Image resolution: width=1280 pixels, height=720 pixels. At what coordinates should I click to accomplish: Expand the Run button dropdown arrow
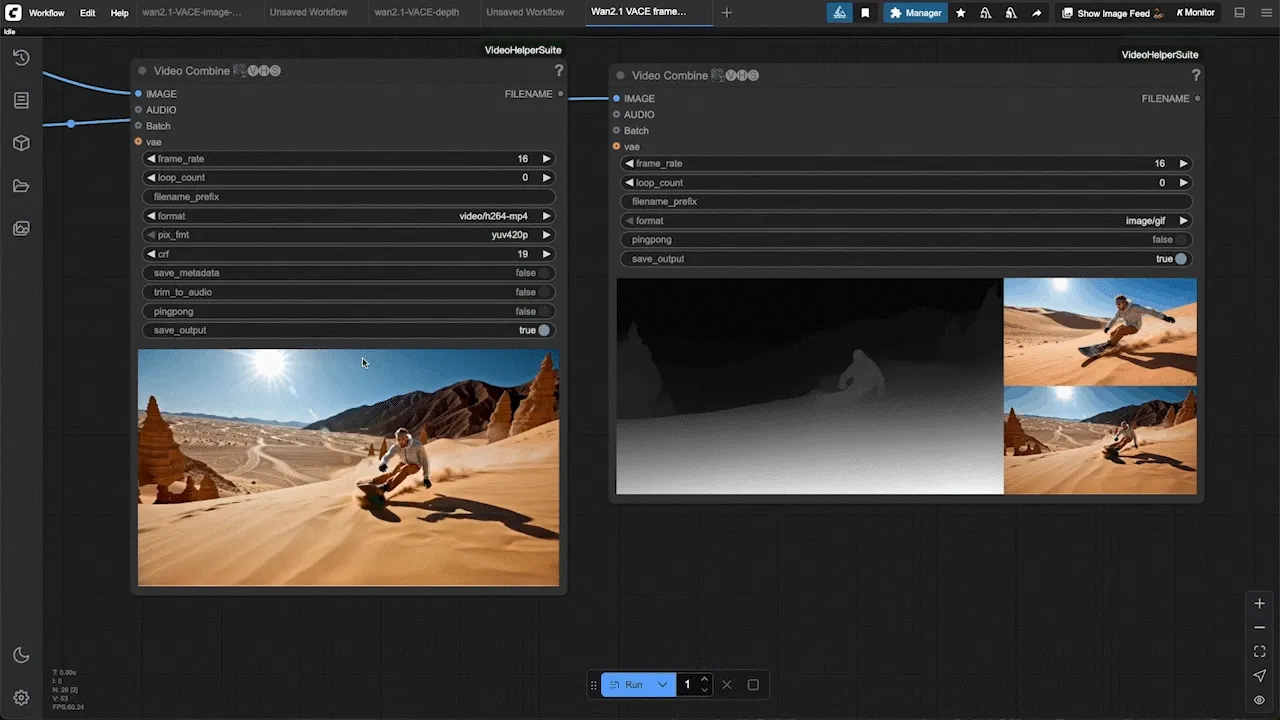click(662, 685)
